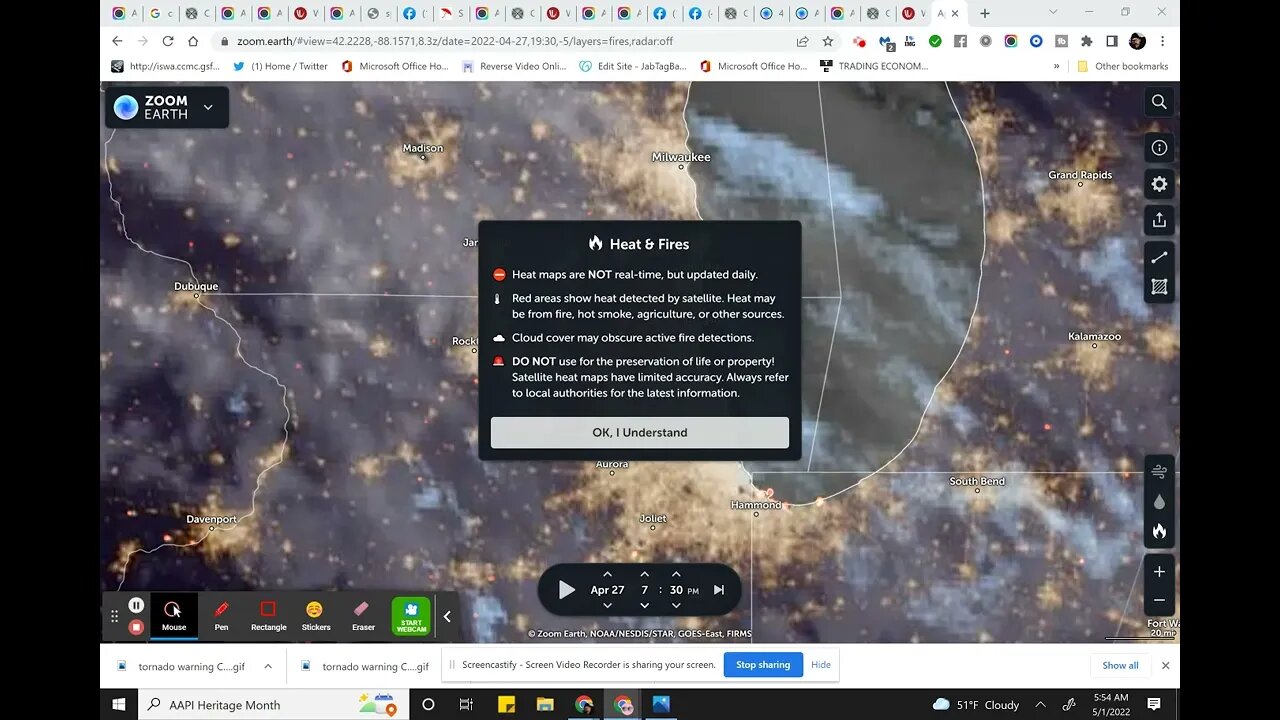Open the Windows Start menu
This screenshot has height=720, width=1280.
[x=119, y=704]
